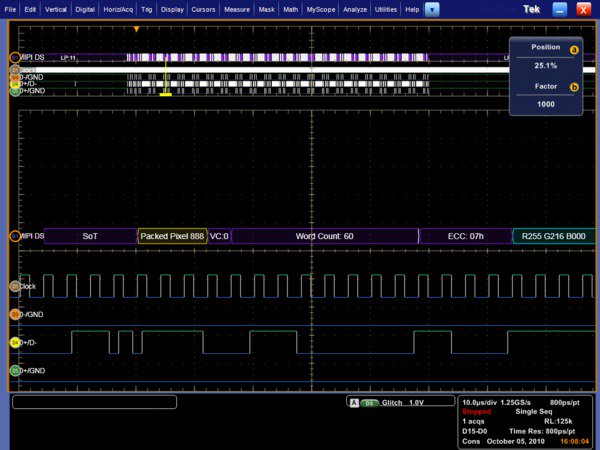Open the menu bar mode dropdown arrow after Help
600x450 pixels.
pos(432,9)
